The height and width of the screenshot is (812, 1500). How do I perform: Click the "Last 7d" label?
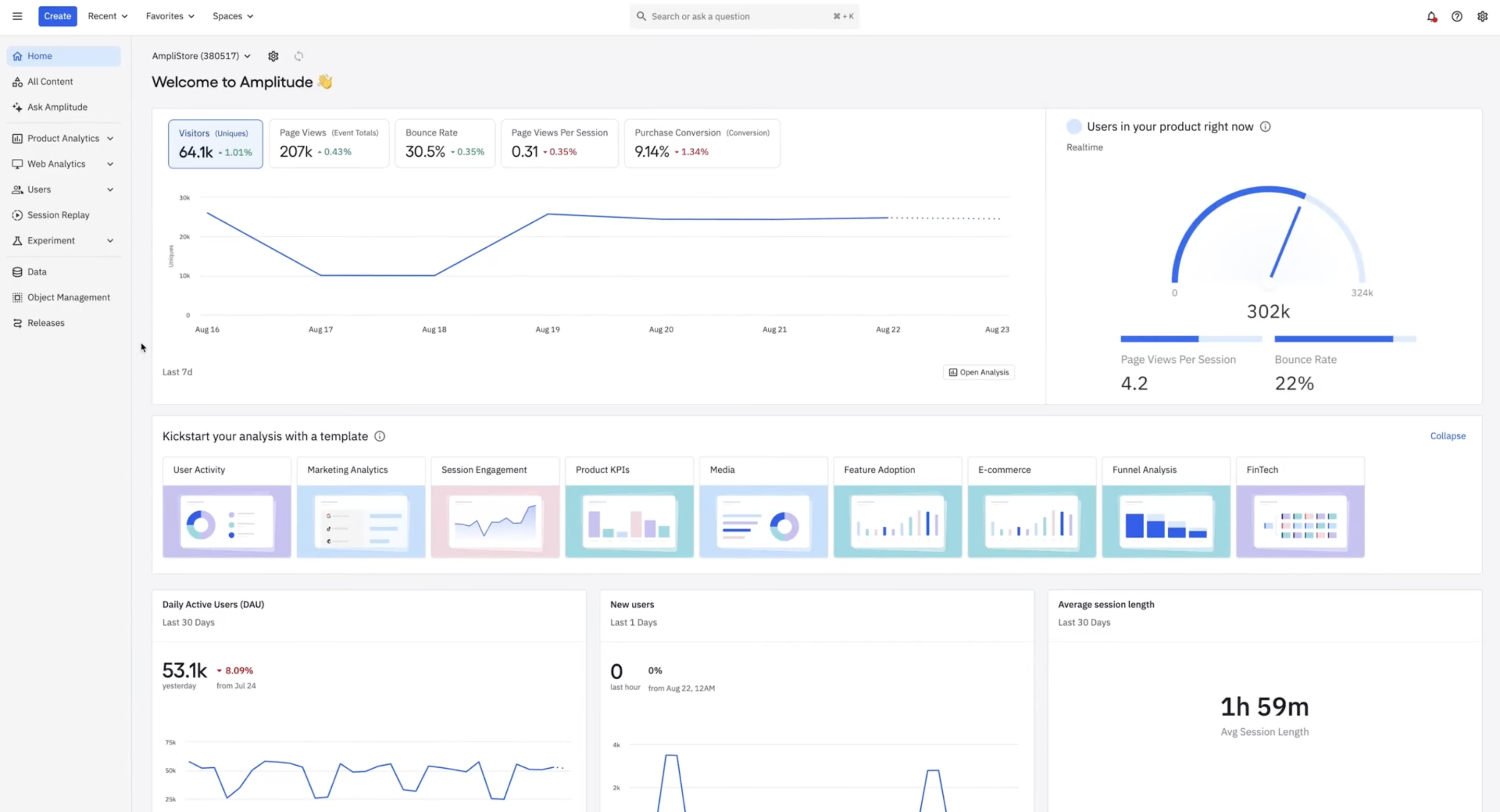(x=177, y=372)
